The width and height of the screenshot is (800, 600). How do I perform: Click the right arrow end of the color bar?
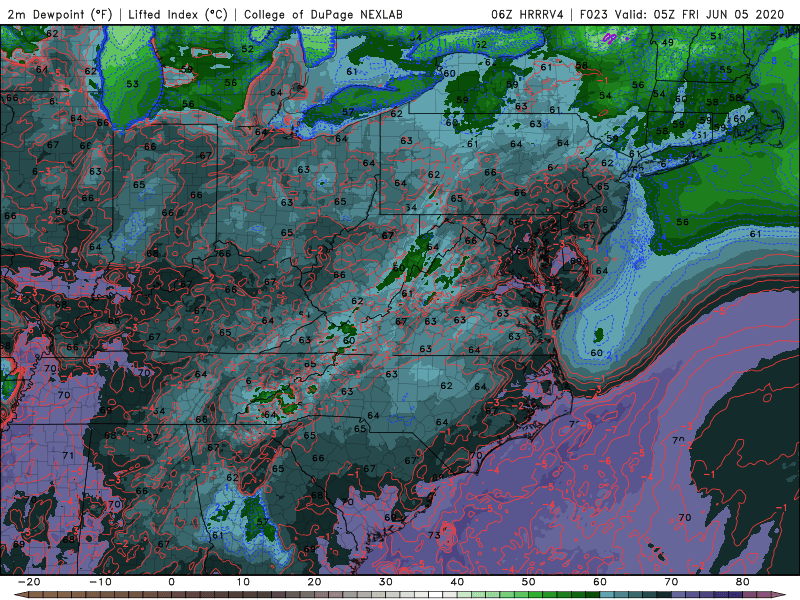tap(779, 595)
